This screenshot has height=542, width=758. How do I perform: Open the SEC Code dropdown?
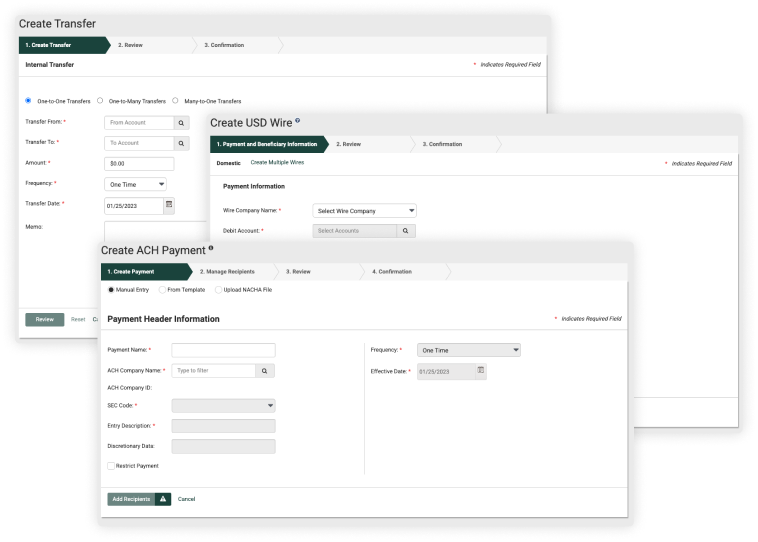tap(223, 406)
